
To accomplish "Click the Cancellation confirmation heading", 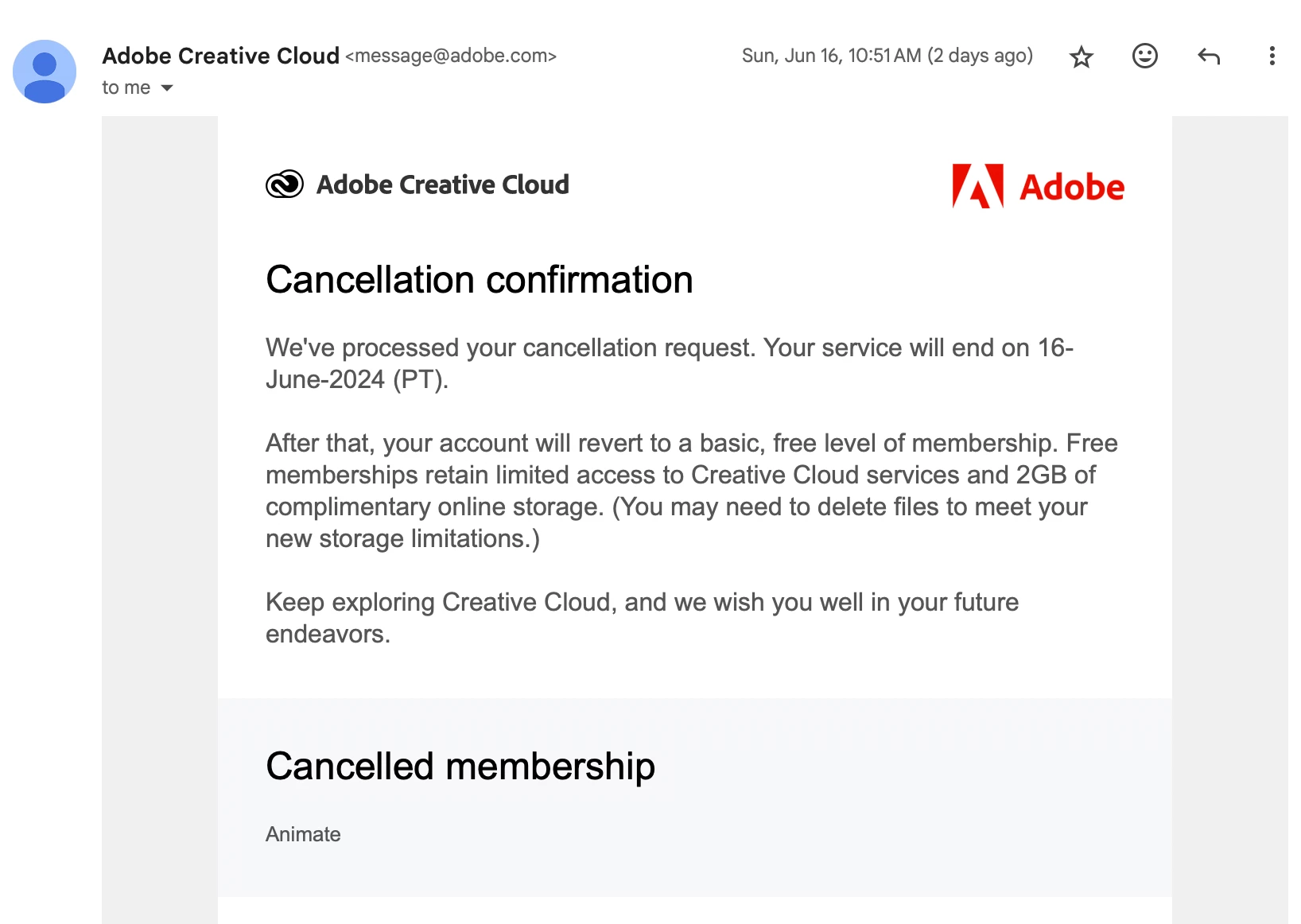I will tap(479, 280).
